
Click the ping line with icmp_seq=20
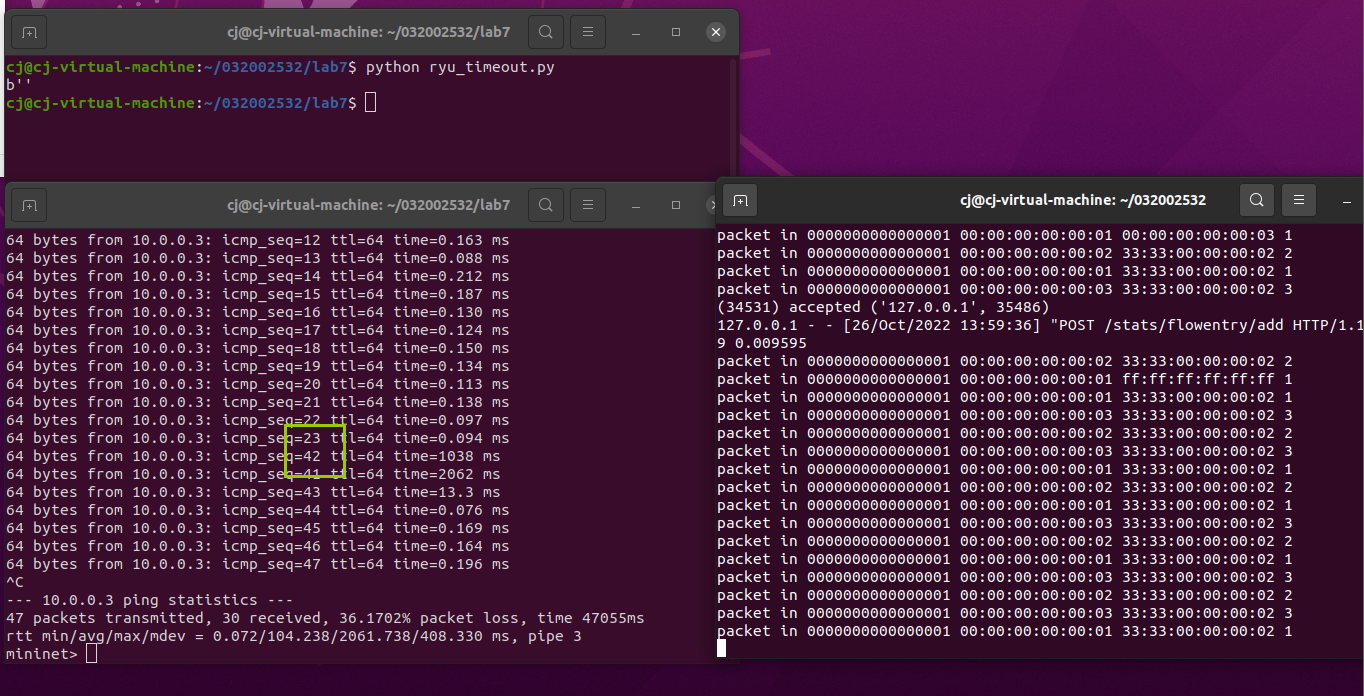pos(257,385)
